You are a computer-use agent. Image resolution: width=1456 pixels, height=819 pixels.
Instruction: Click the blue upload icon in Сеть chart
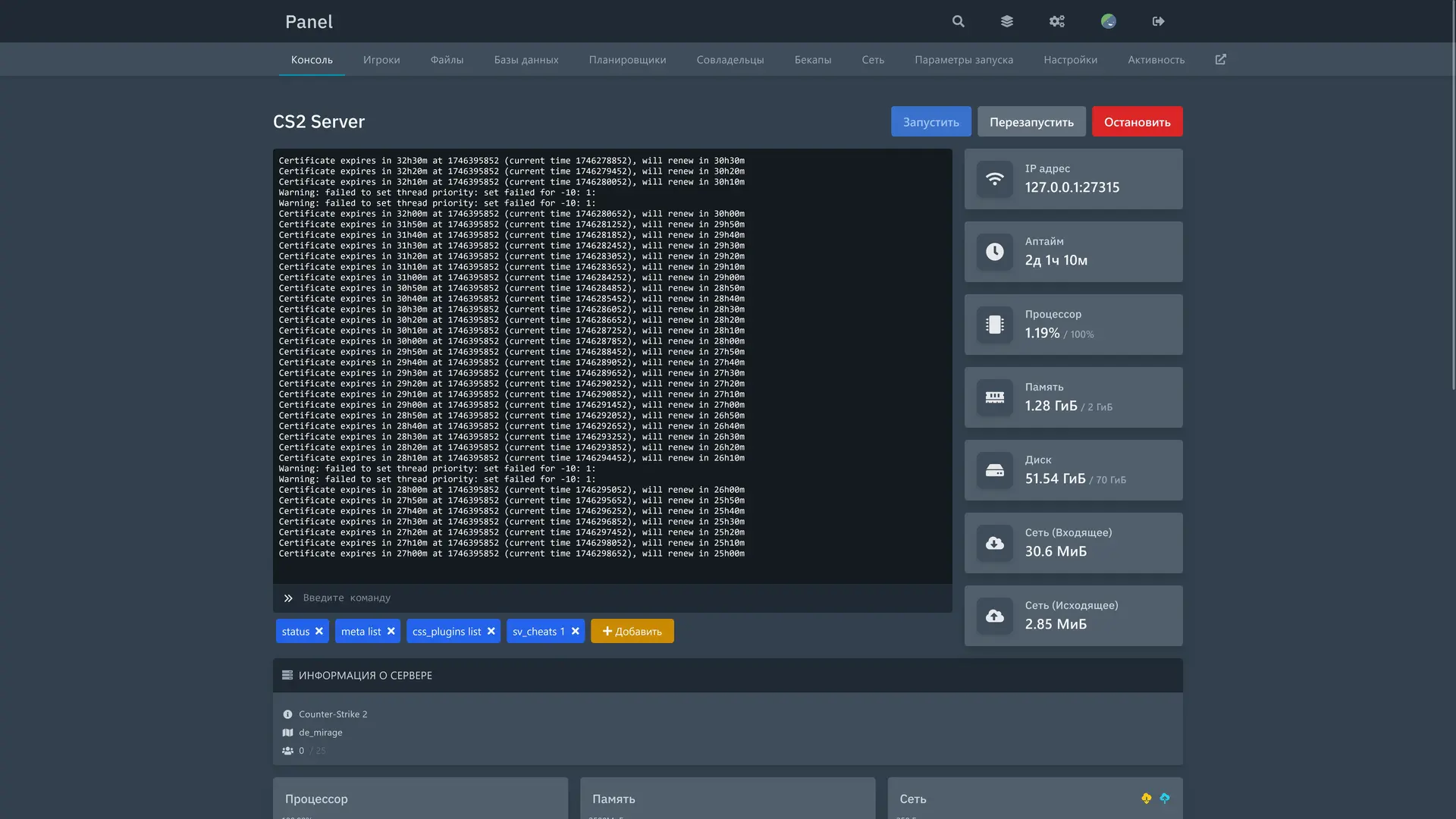pos(1165,798)
